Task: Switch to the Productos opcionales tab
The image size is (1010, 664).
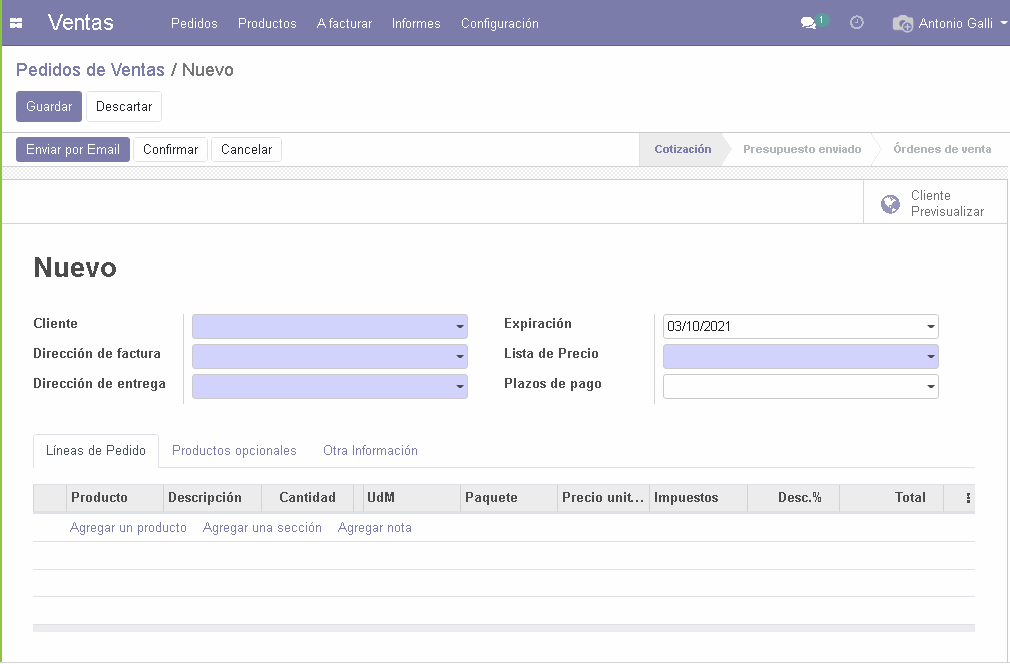Action: 234,451
